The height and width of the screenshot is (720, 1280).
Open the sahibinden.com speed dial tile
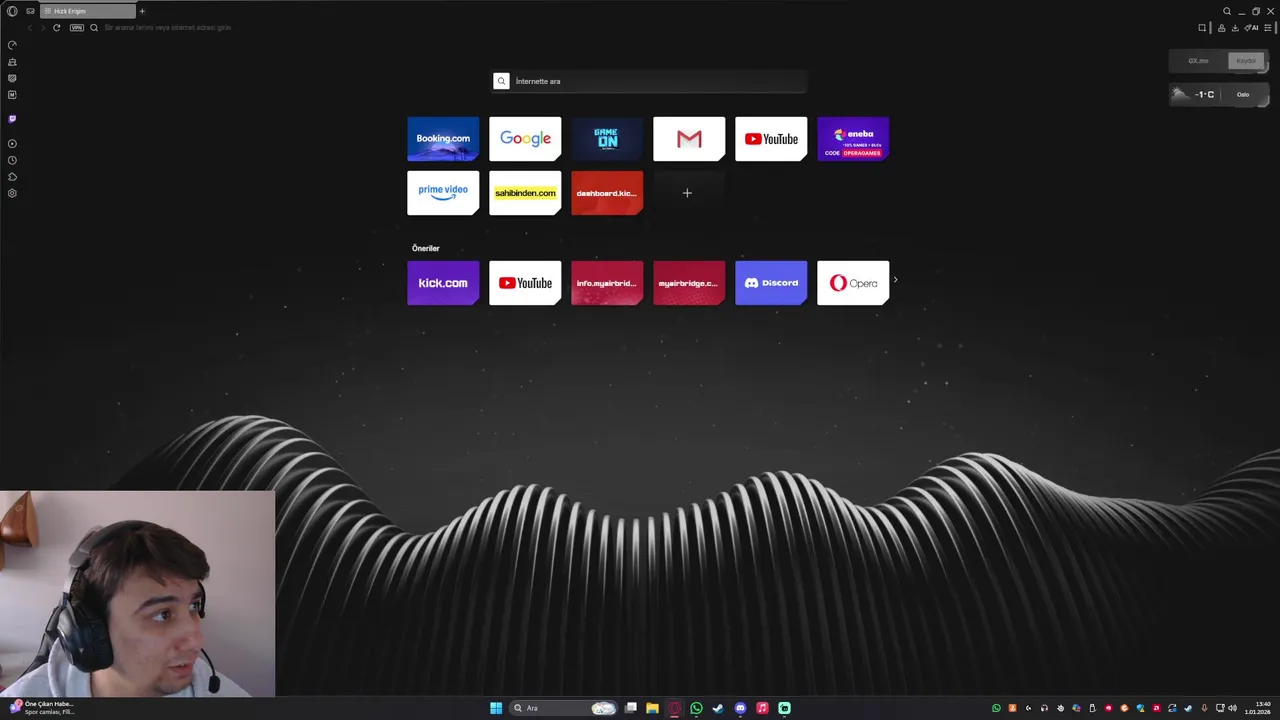click(x=525, y=193)
